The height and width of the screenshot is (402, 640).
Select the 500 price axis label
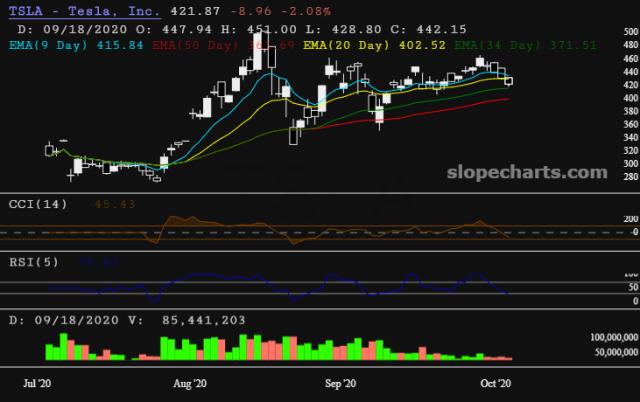pyautogui.click(x=631, y=32)
